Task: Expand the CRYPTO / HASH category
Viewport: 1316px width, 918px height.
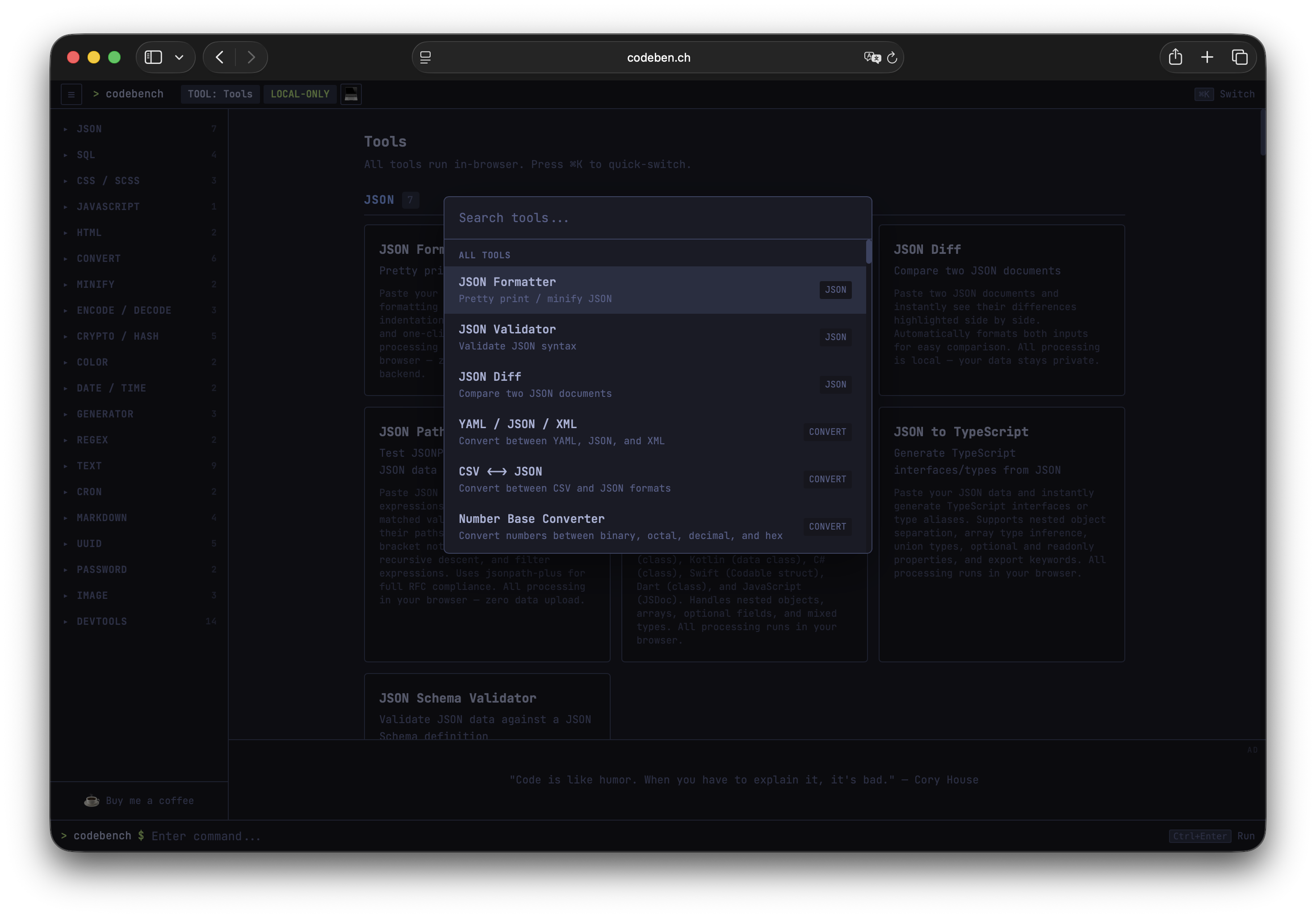Action: (118, 336)
